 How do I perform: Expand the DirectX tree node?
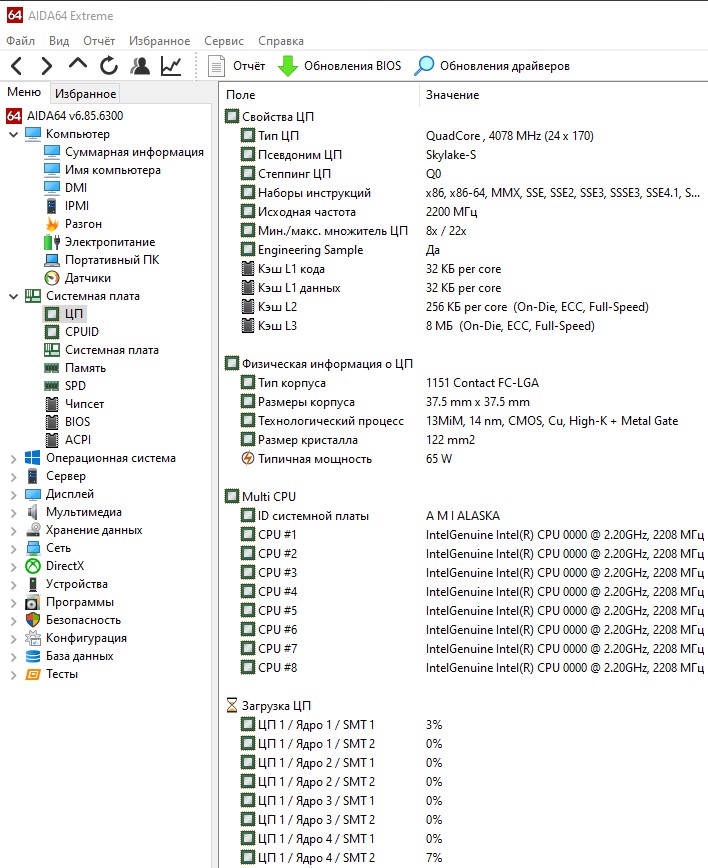pos(14,566)
